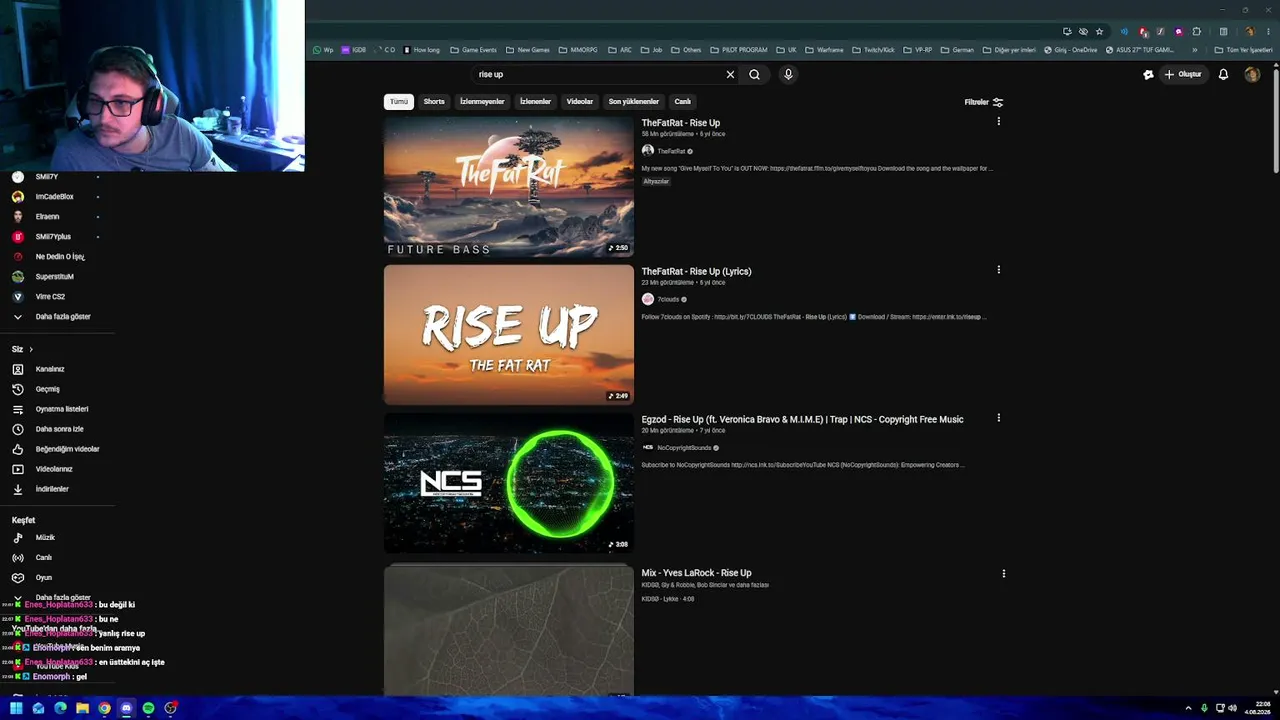1280x720 pixels.
Task: Select the İzlenenler filter chip
Action: pos(535,101)
